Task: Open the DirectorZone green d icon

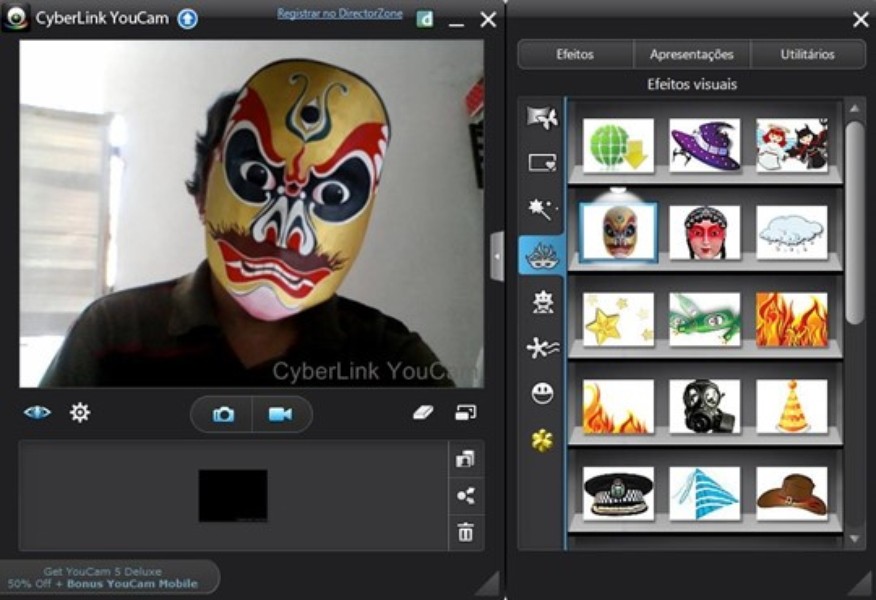Action: pos(425,19)
